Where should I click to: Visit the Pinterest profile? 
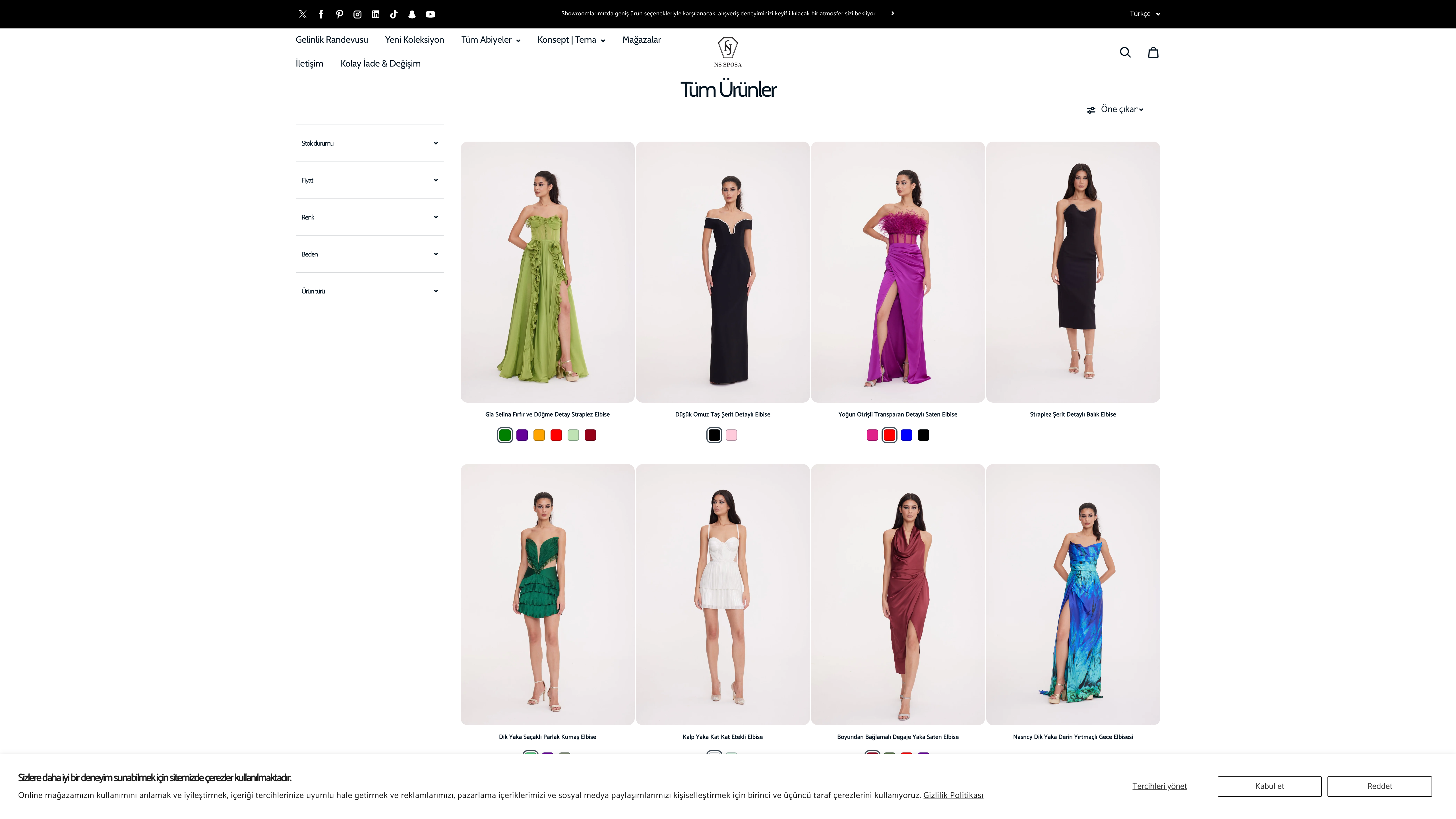(x=339, y=14)
